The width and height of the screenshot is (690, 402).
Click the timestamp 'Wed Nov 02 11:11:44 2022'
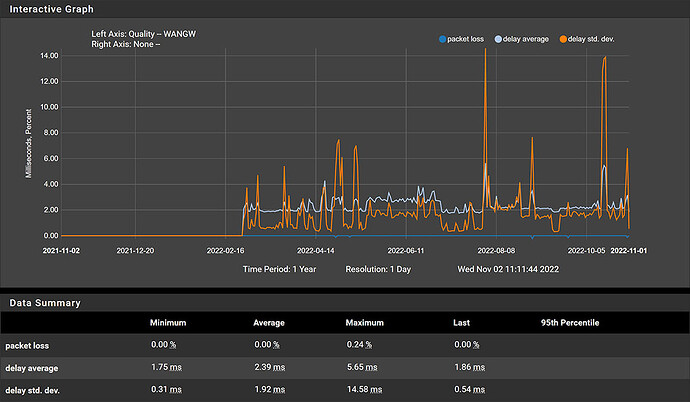click(508, 269)
